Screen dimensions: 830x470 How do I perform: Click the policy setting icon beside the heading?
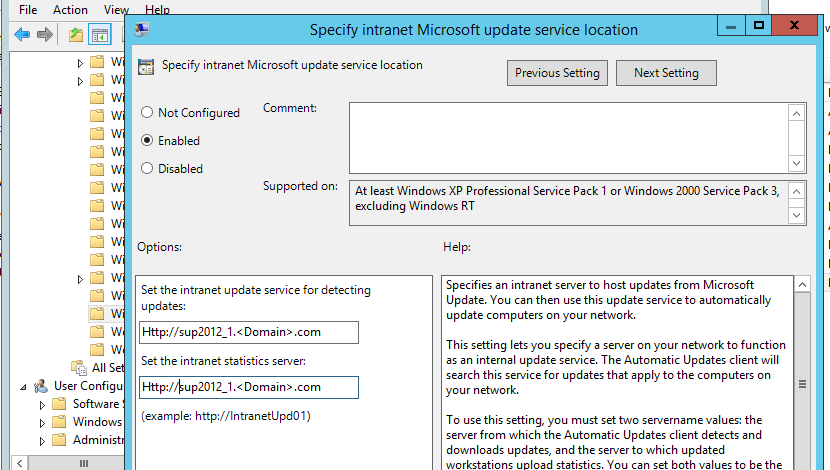(146, 67)
